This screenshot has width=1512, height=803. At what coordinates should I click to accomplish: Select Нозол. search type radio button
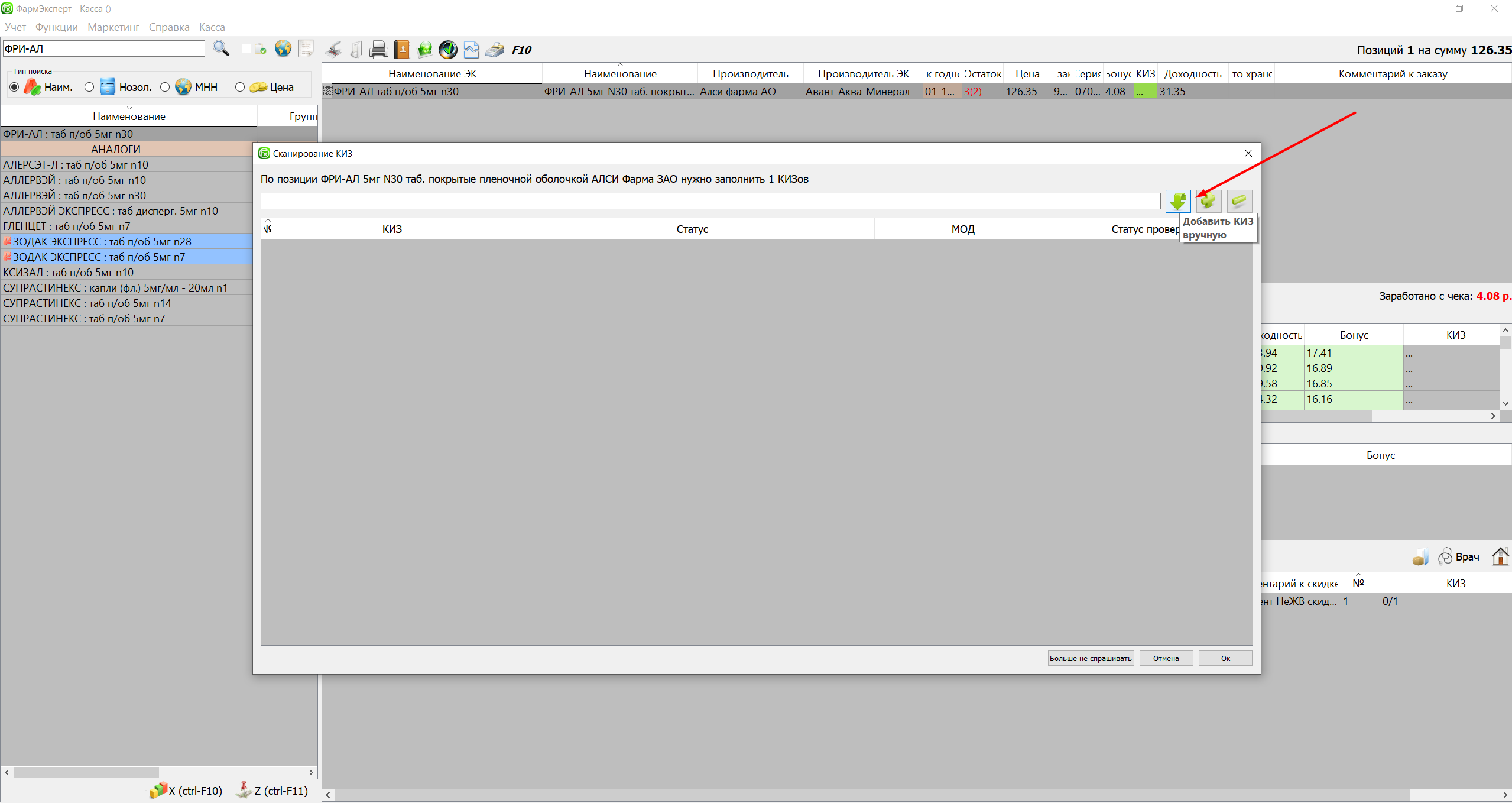89,88
